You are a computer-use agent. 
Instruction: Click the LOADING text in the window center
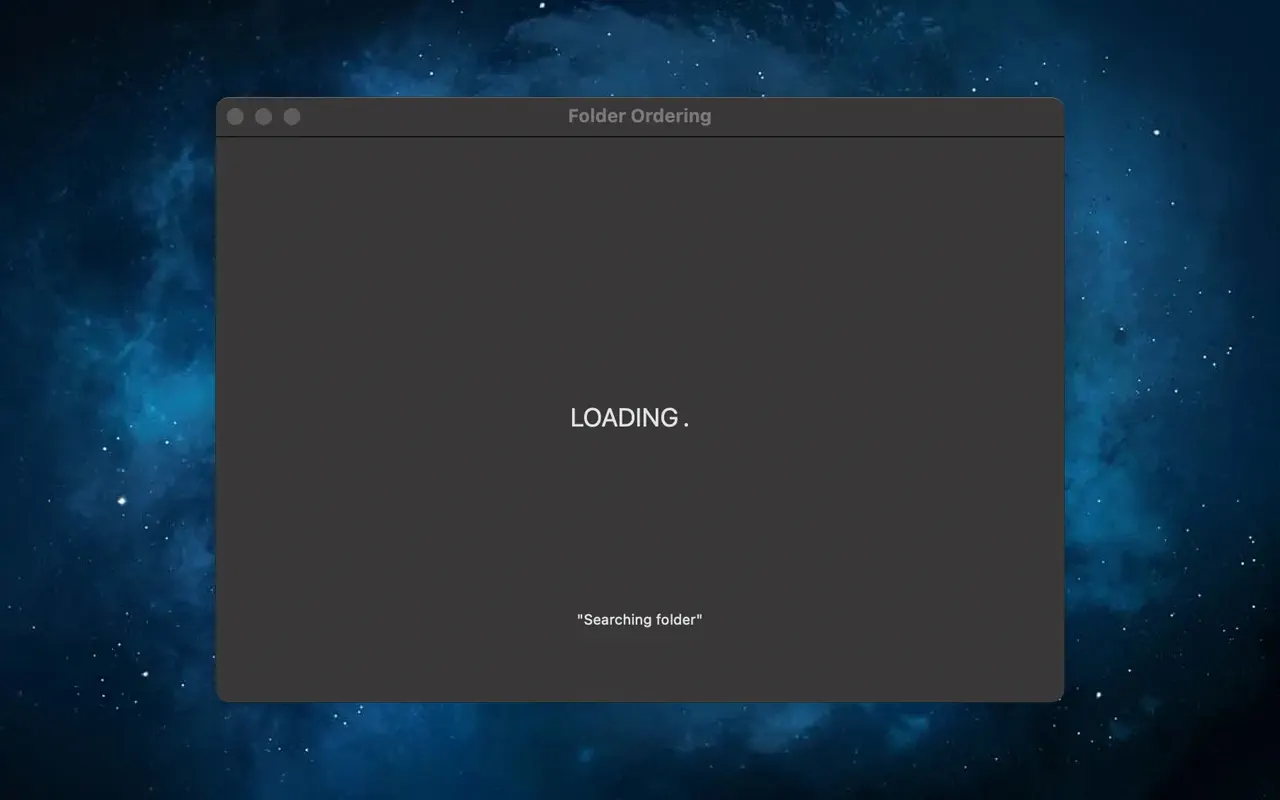623,417
